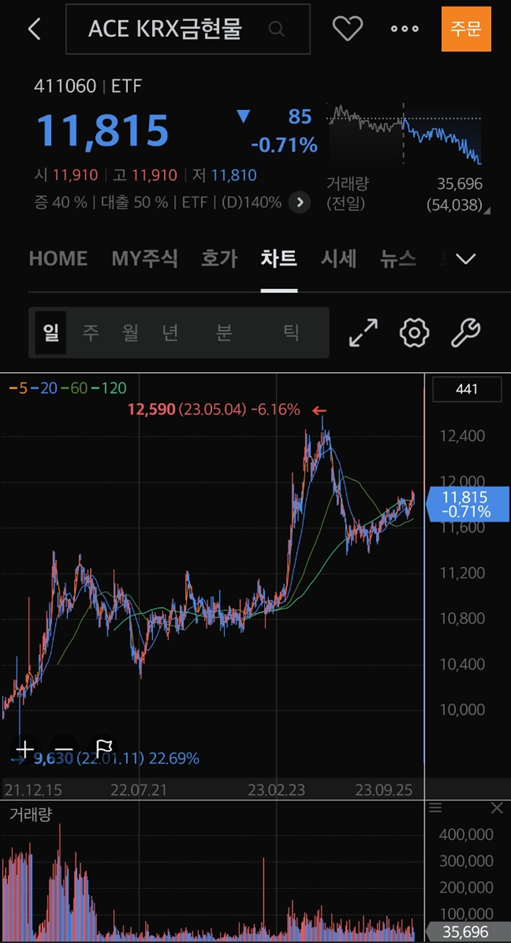511x943 pixels.
Task: Select the 분 minute period
Action: pyautogui.click(x=224, y=333)
